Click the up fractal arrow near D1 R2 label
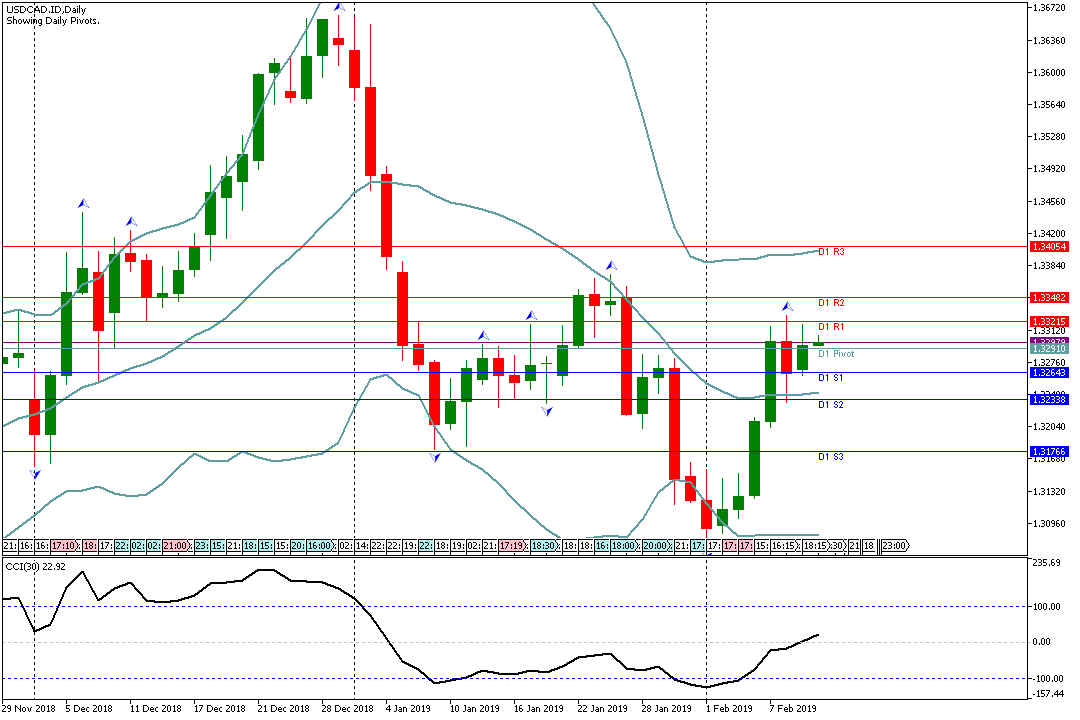Screen dimensions: 1080x720 787,306
